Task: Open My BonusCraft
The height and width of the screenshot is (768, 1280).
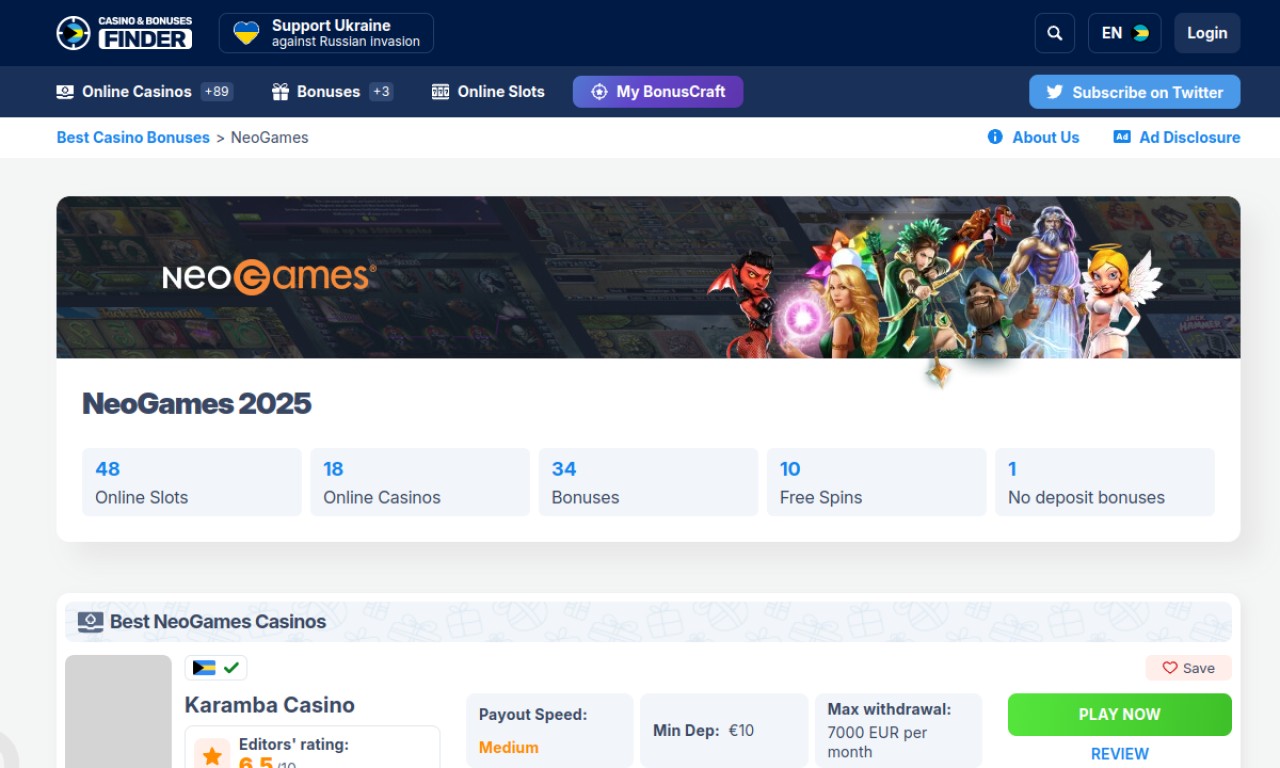Action: tap(658, 92)
